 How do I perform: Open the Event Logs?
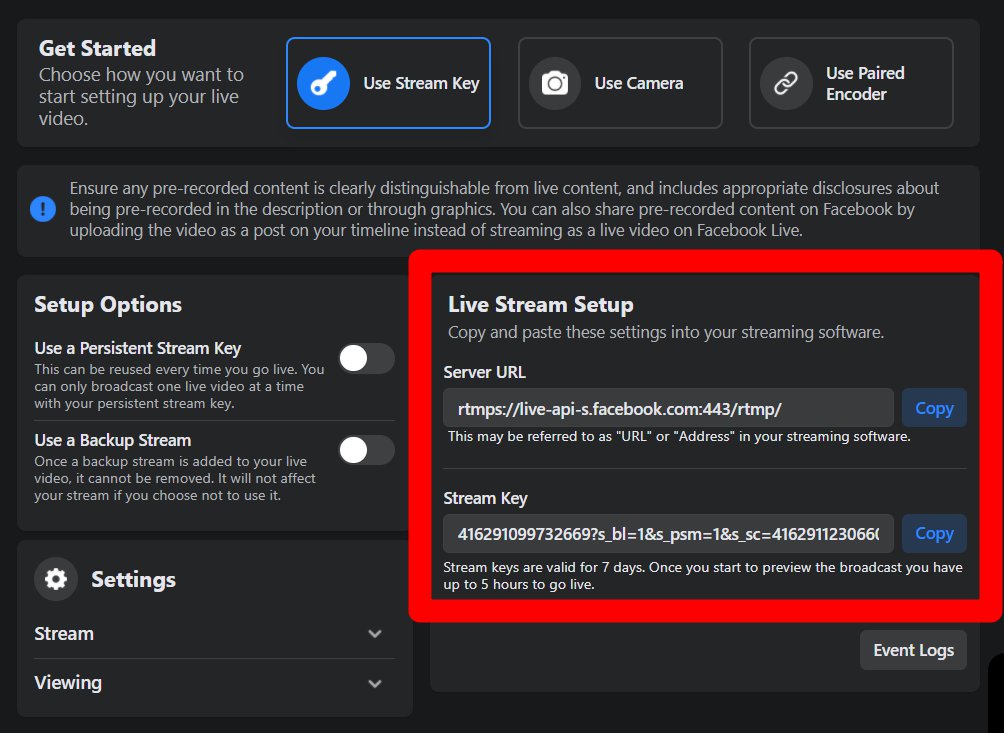[x=913, y=650]
